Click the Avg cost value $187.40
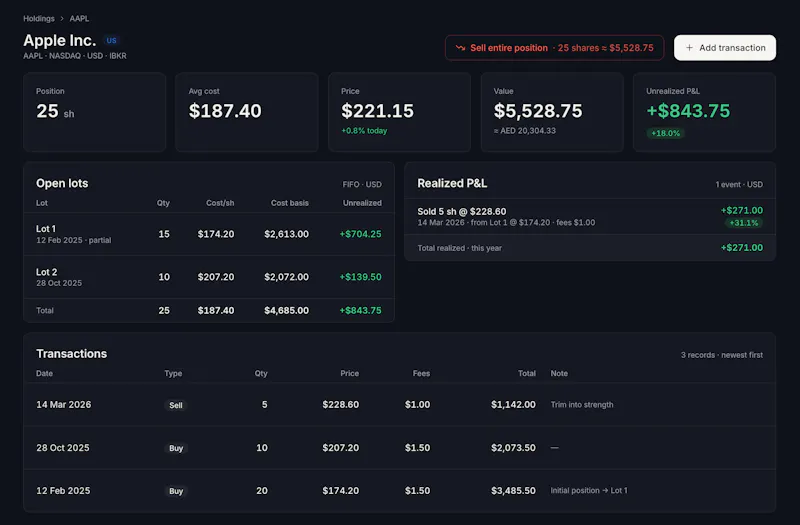 [x=225, y=111]
